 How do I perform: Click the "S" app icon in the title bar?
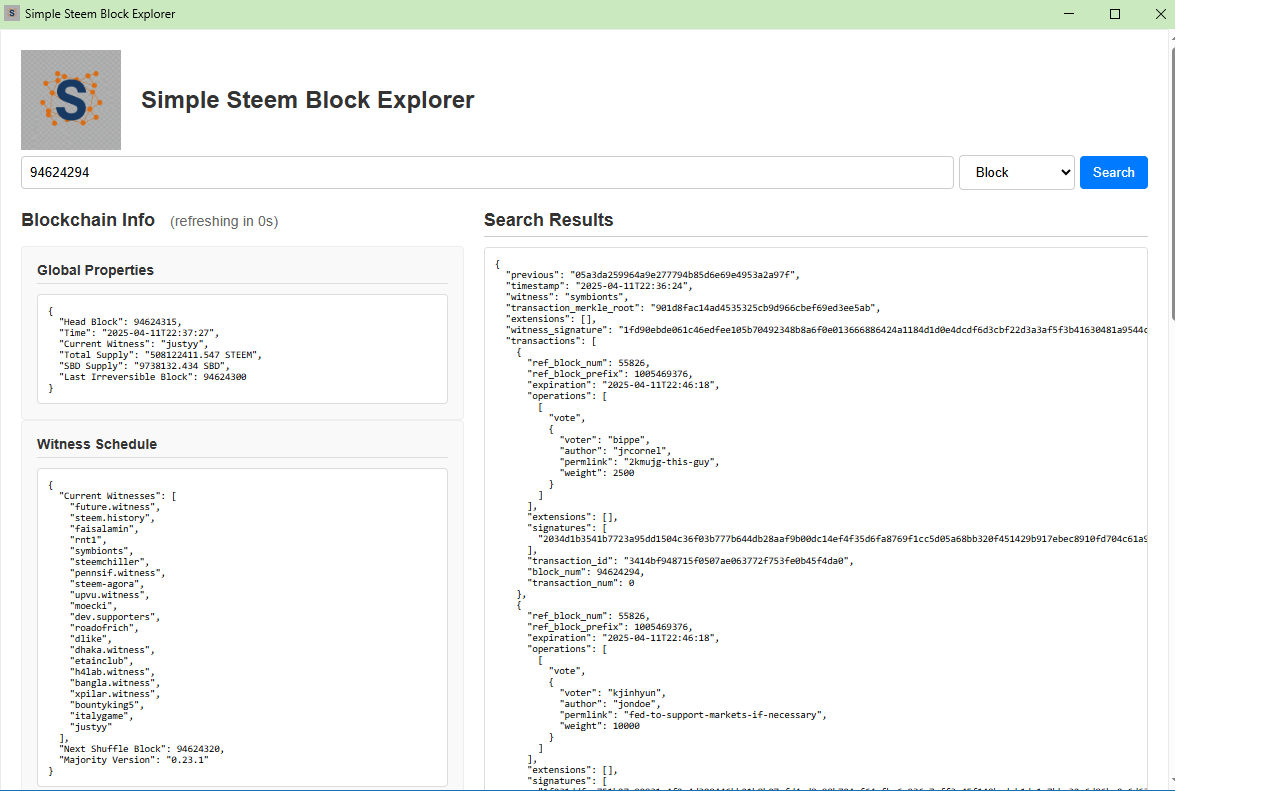coord(11,13)
